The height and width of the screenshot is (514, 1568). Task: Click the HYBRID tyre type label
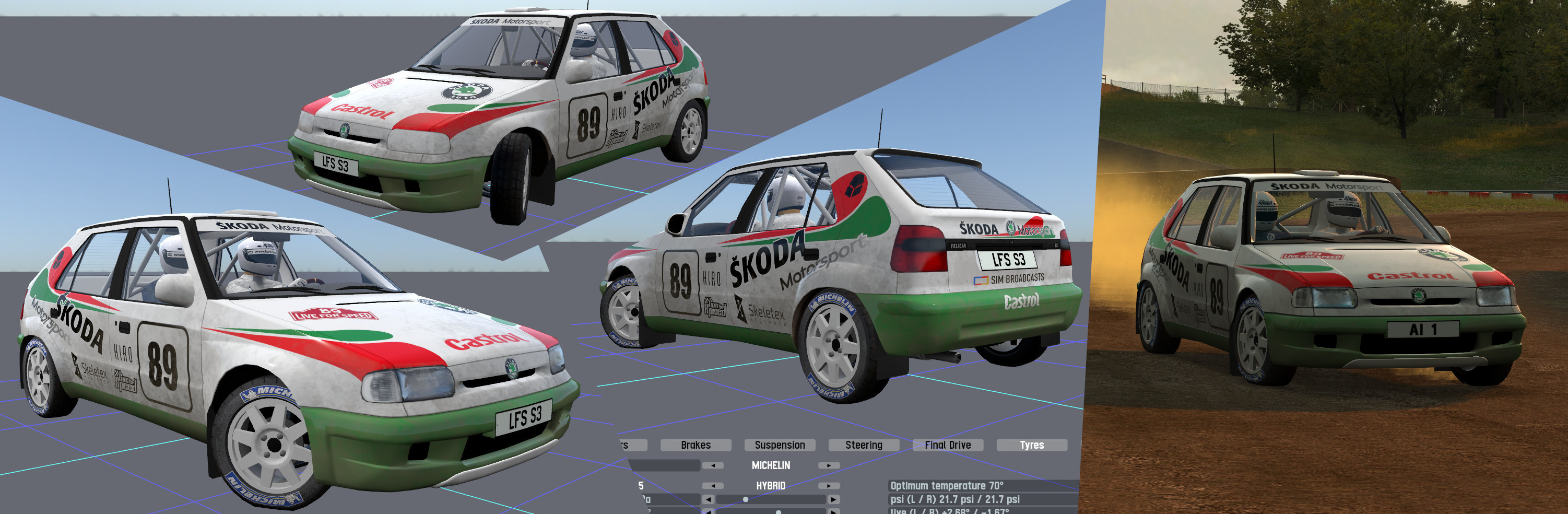coord(771,485)
